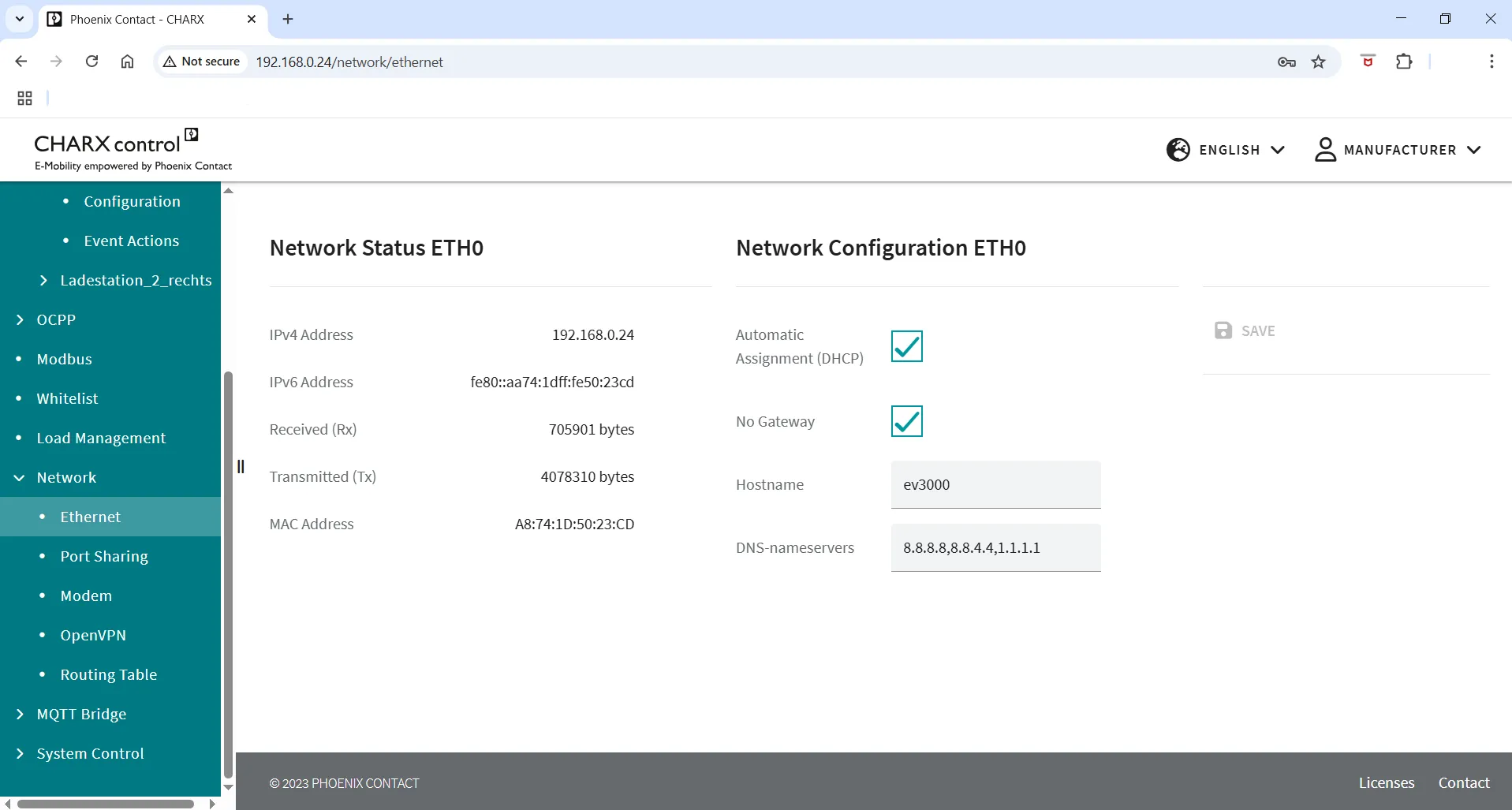Restore down the browser window

click(x=1445, y=19)
